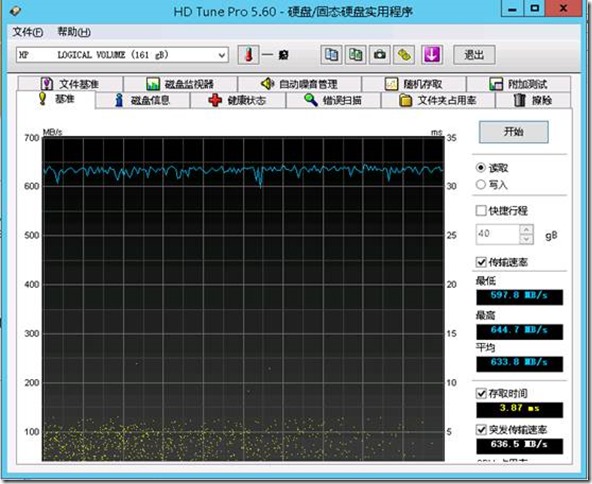The image size is (592, 484).
Task: Copy screenshot to clipboard green icon
Action: (x=355, y=55)
